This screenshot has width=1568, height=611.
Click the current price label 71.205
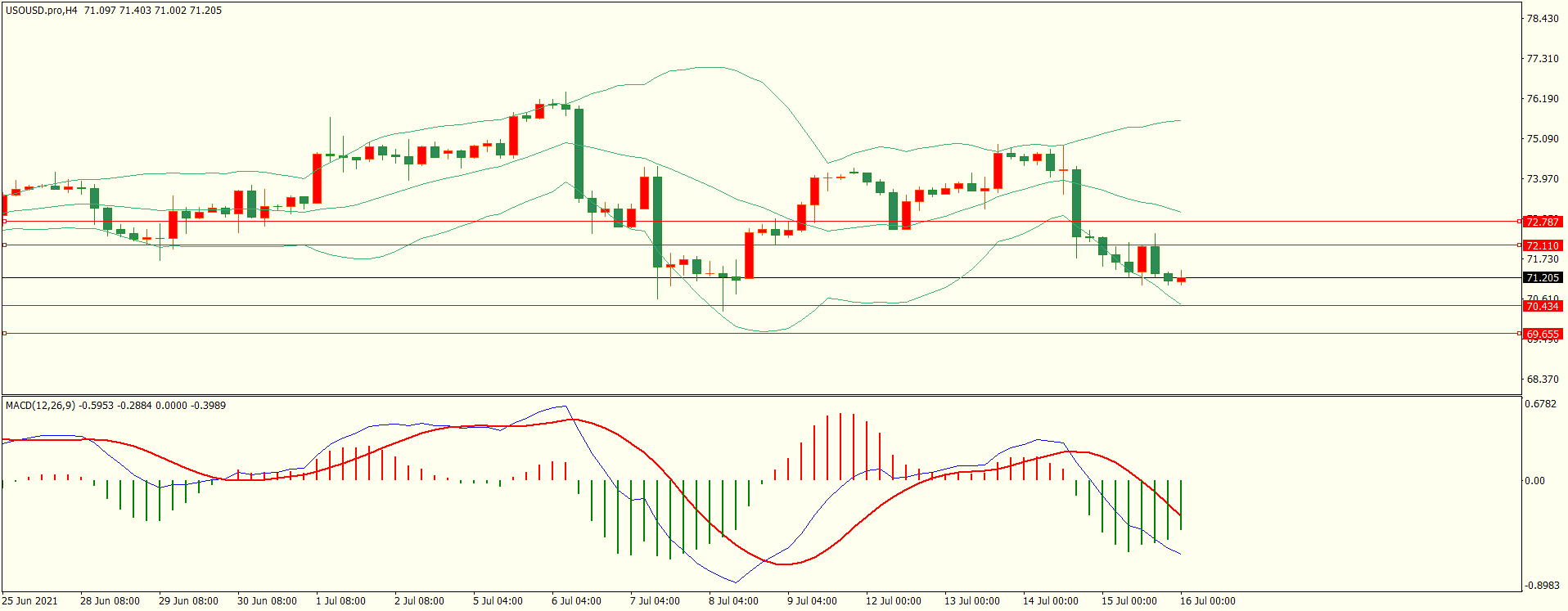coord(1543,278)
